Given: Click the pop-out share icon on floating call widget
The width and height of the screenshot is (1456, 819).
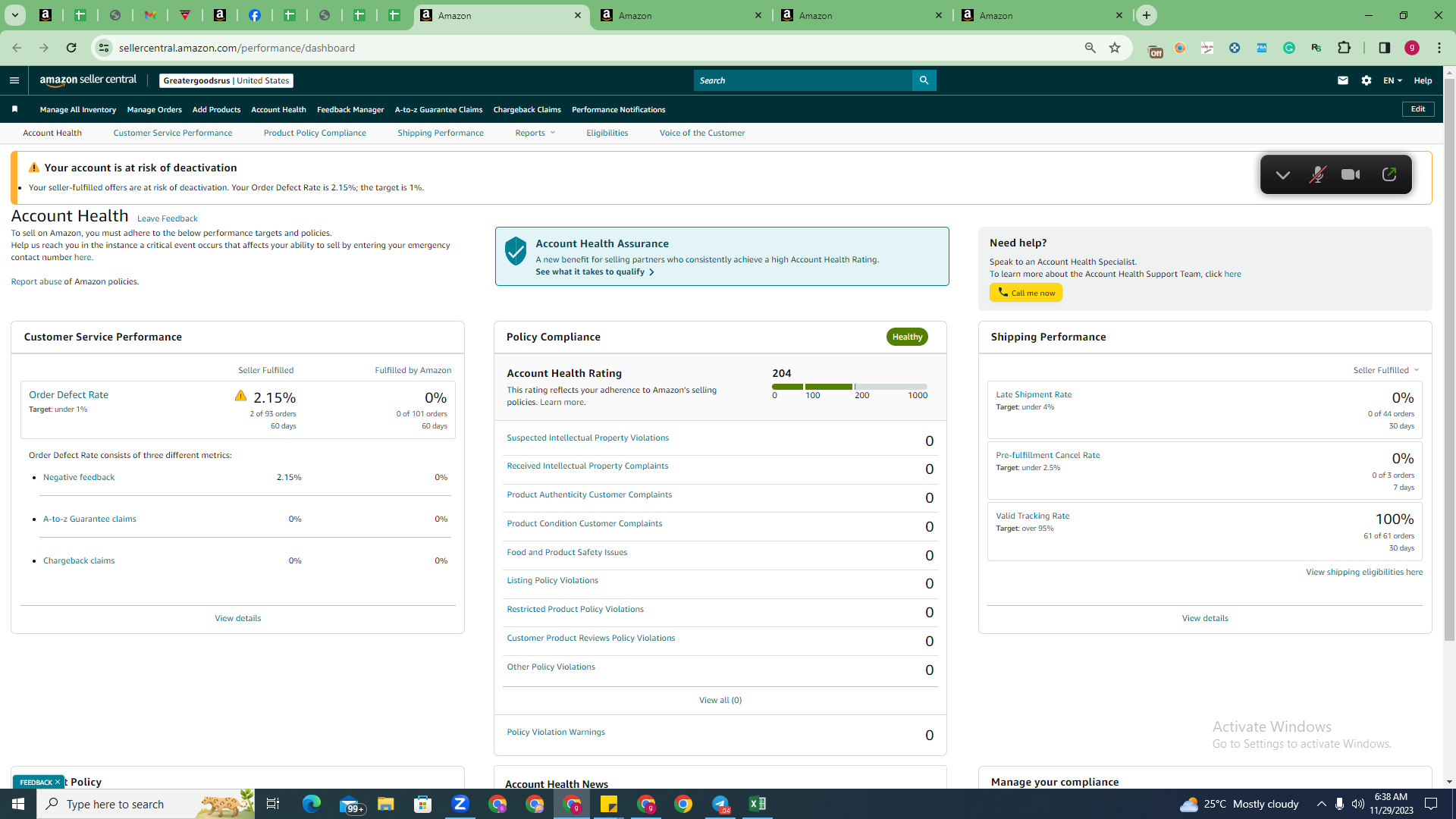Looking at the screenshot, I should 1389,174.
